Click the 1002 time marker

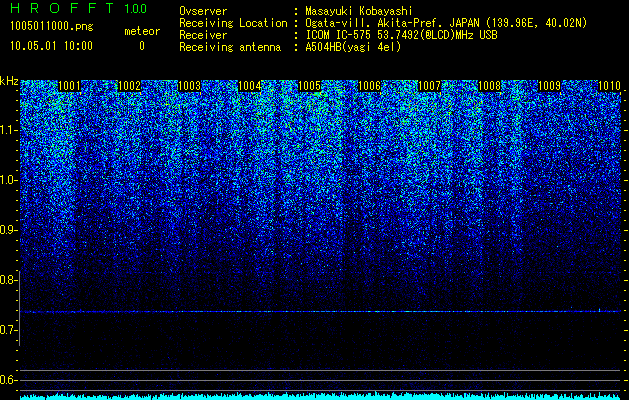click(x=130, y=86)
